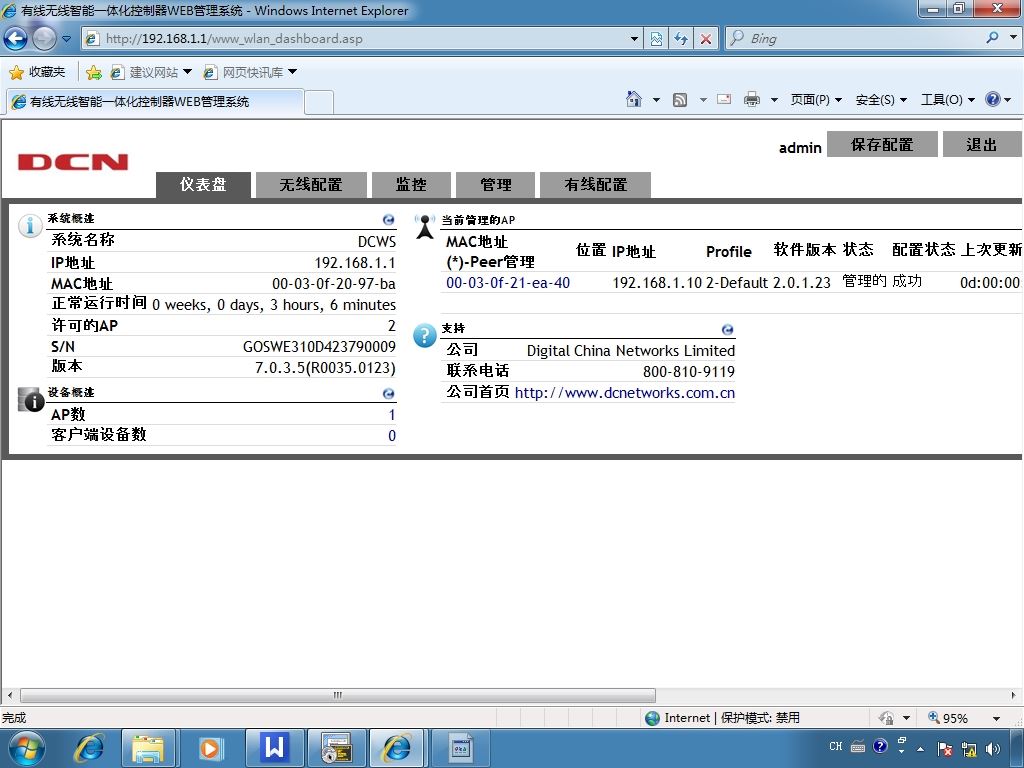Click the 联系电话 value 800-810-9119
Screen dimensions: 1024x768
point(689,372)
